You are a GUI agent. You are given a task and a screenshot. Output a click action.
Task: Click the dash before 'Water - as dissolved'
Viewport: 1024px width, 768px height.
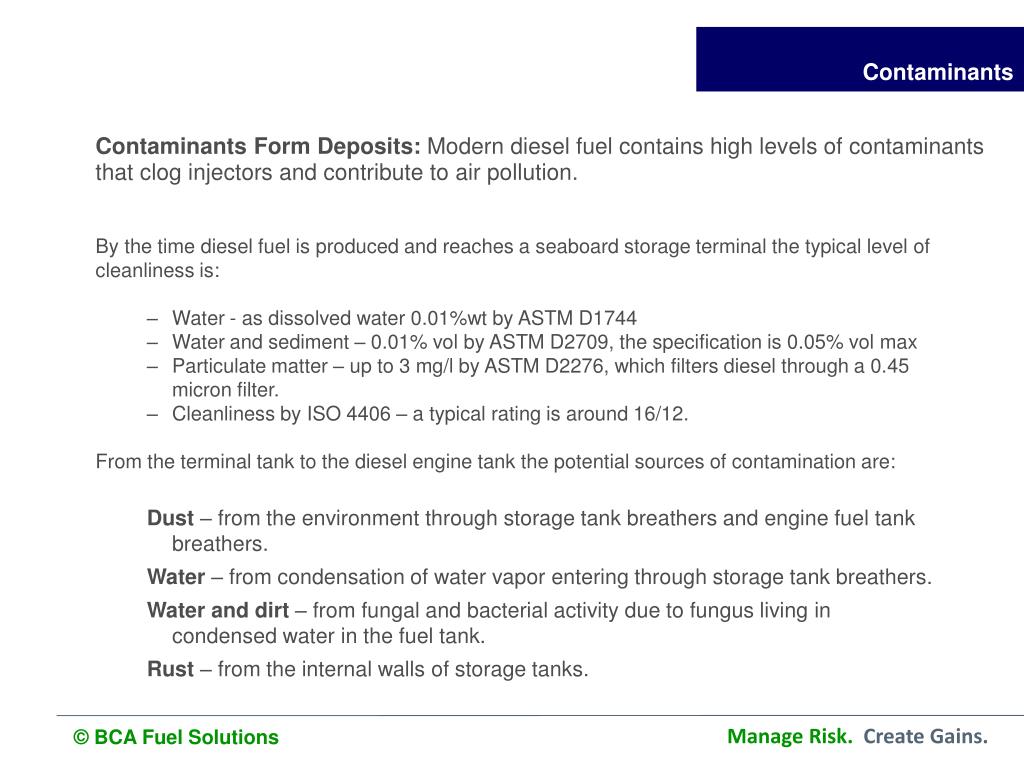pos(153,319)
